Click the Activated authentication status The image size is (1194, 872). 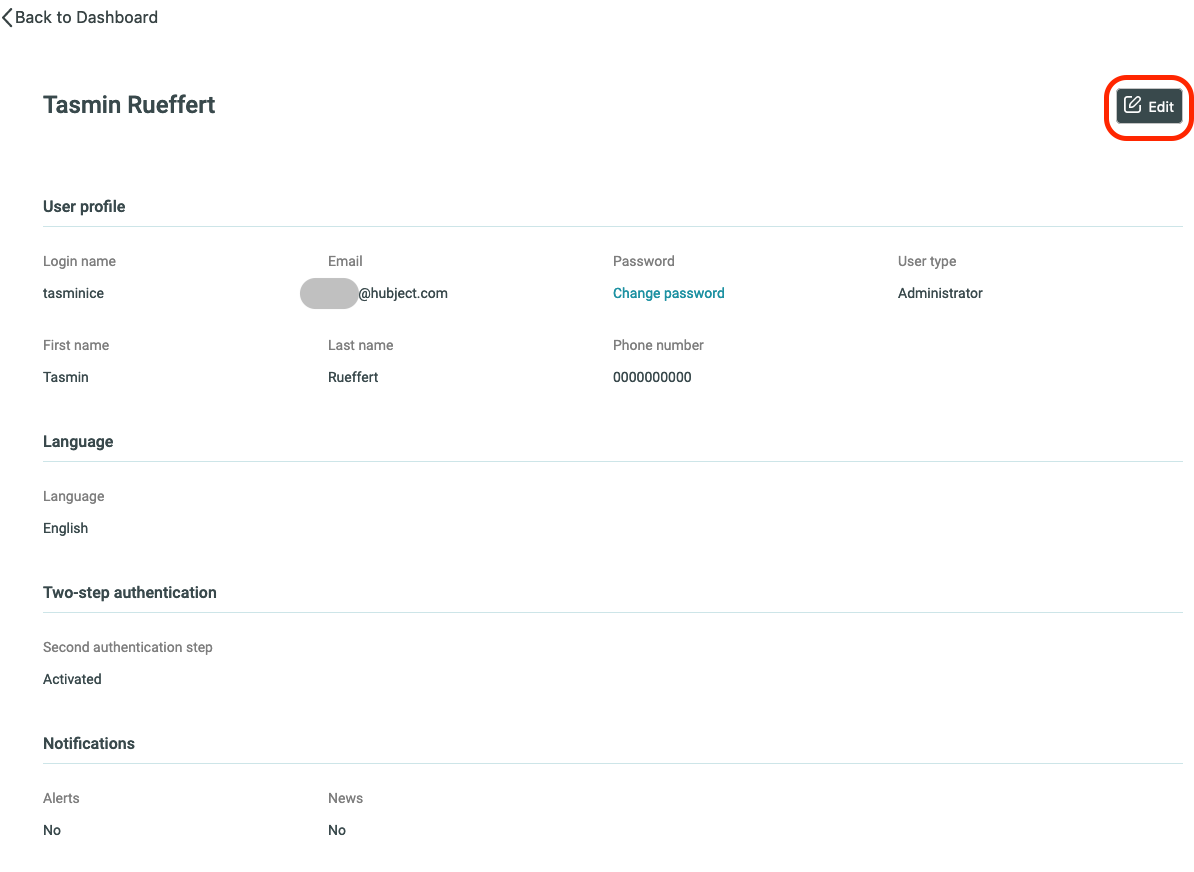click(72, 679)
